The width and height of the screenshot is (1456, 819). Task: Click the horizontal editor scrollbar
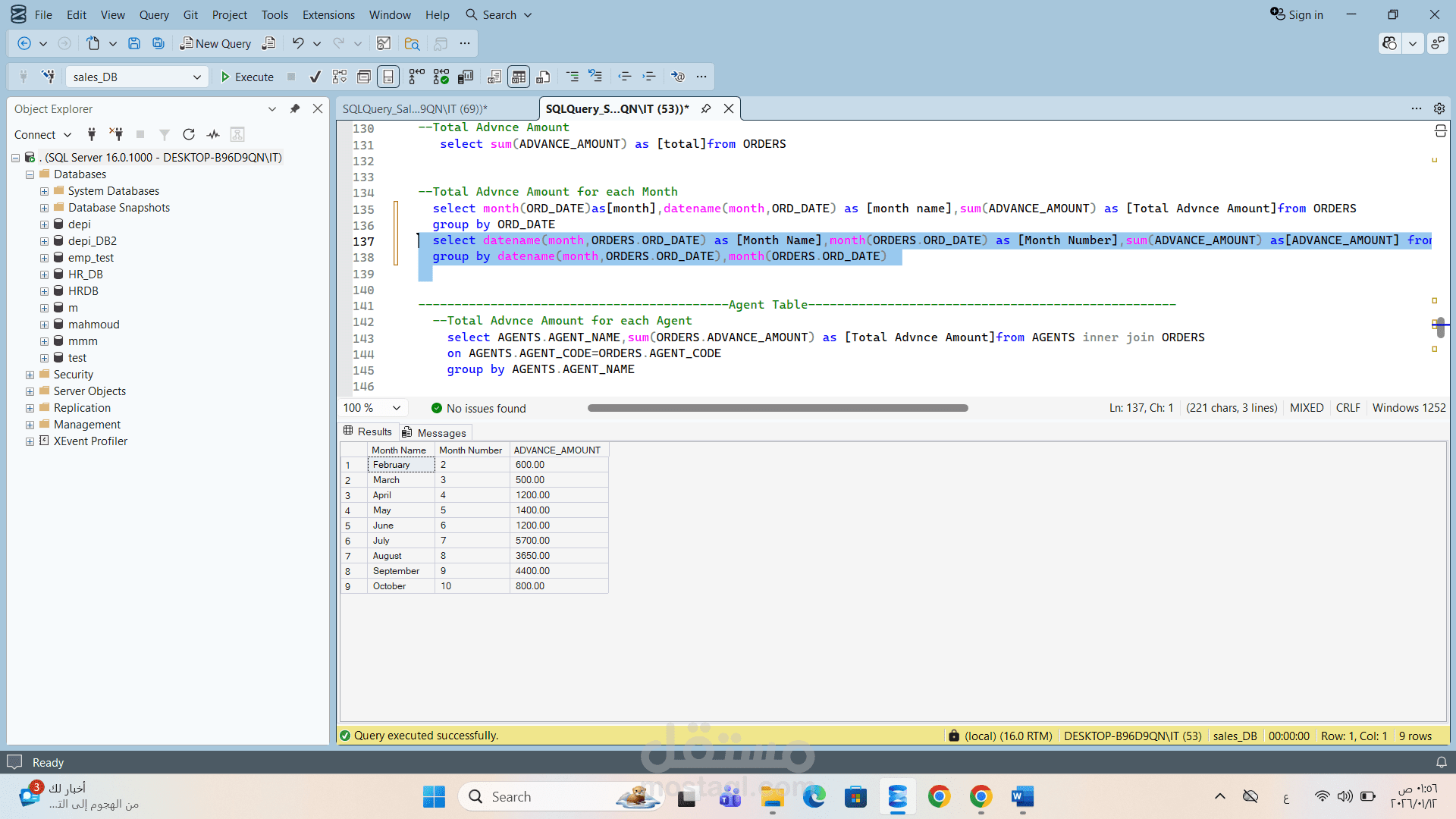(777, 408)
